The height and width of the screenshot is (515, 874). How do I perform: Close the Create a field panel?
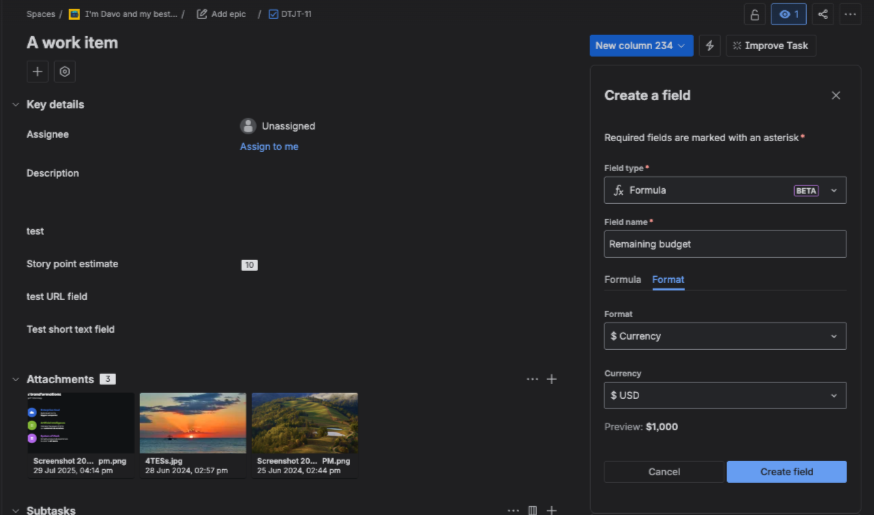pyautogui.click(x=836, y=95)
